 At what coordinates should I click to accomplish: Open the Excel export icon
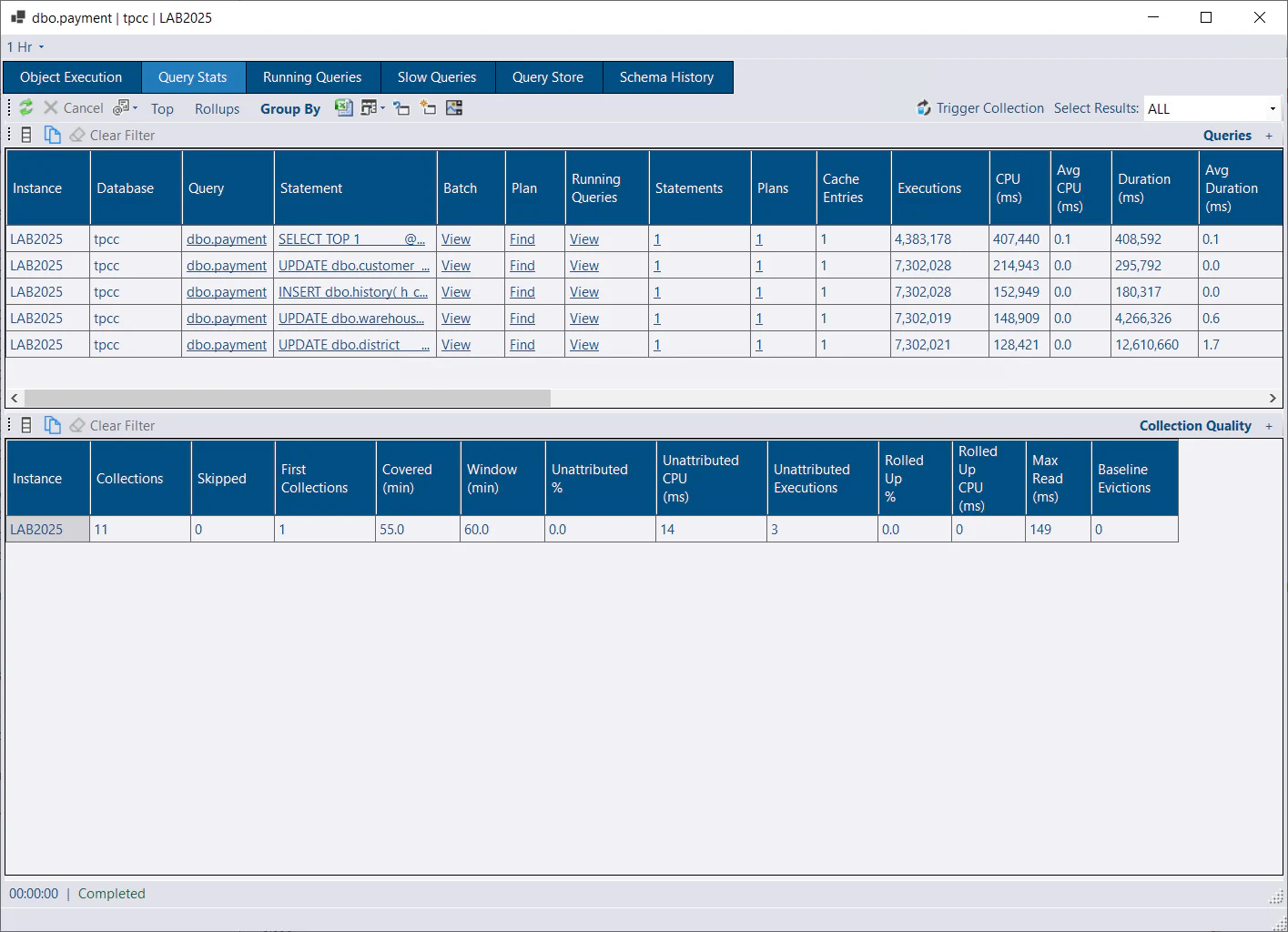coord(343,107)
